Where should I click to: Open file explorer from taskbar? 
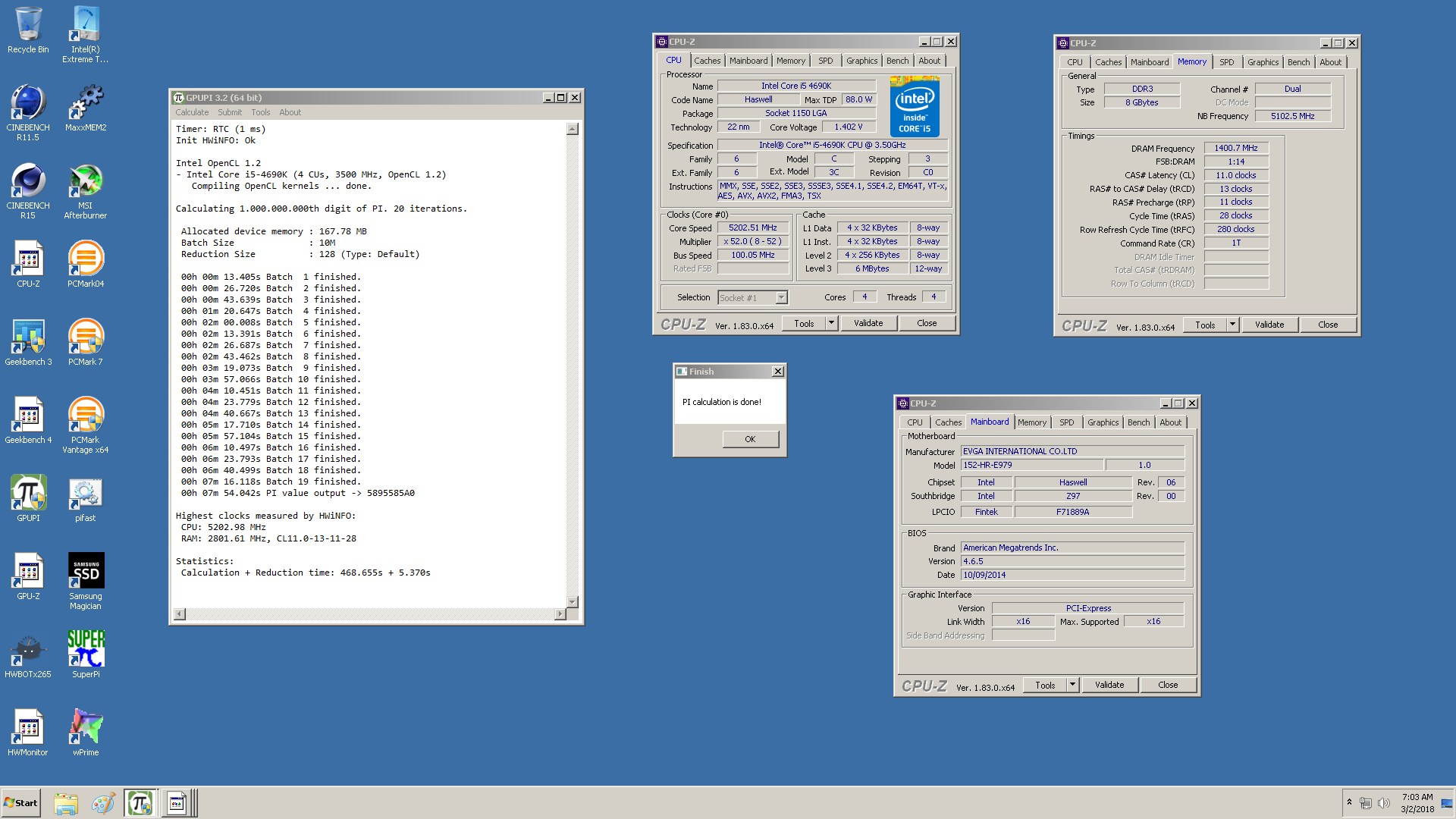click(66, 803)
